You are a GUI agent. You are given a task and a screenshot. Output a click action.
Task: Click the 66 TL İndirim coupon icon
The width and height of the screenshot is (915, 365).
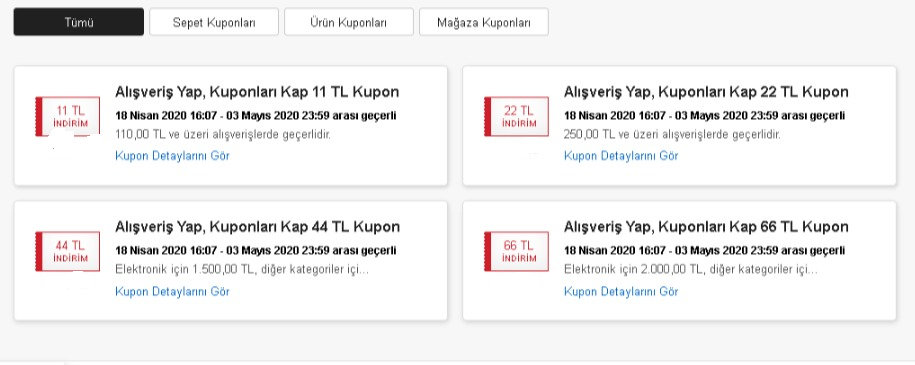pos(516,252)
